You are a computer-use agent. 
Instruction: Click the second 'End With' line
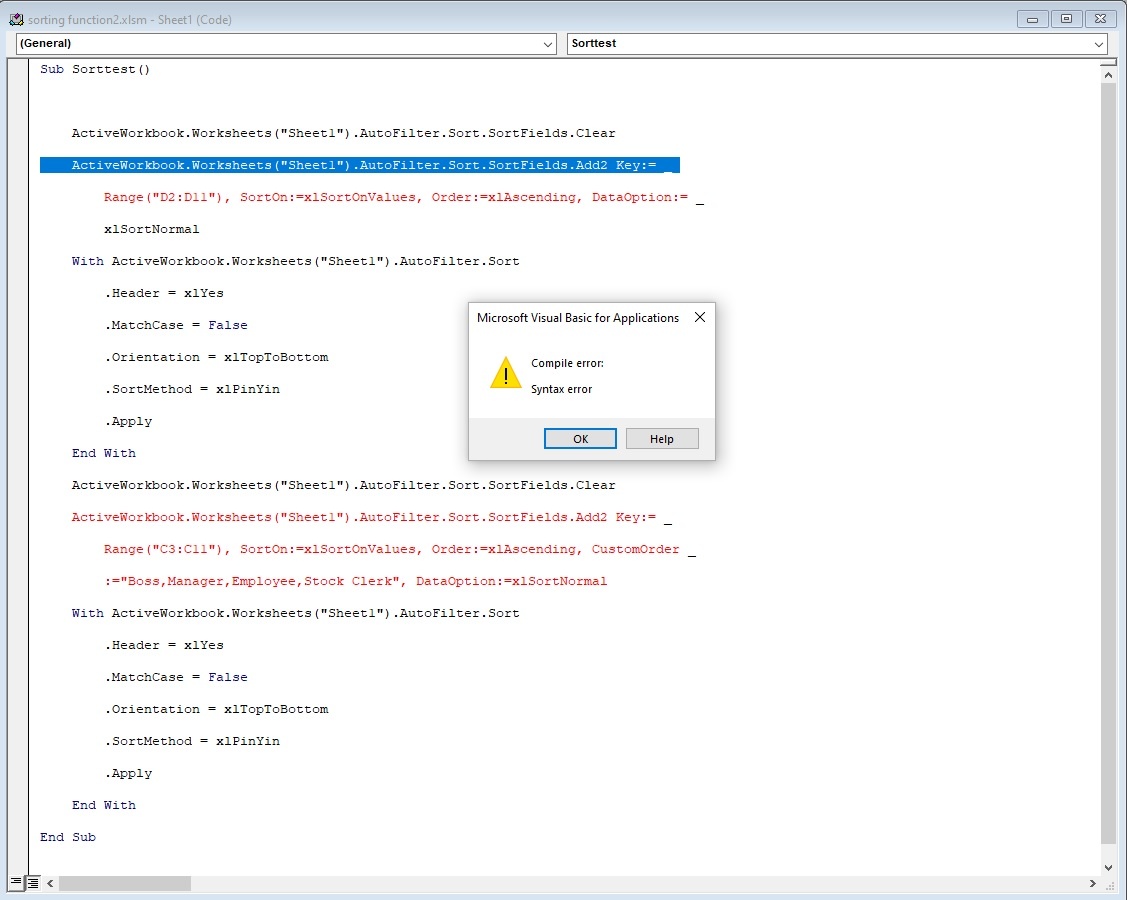click(x=104, y=805)
